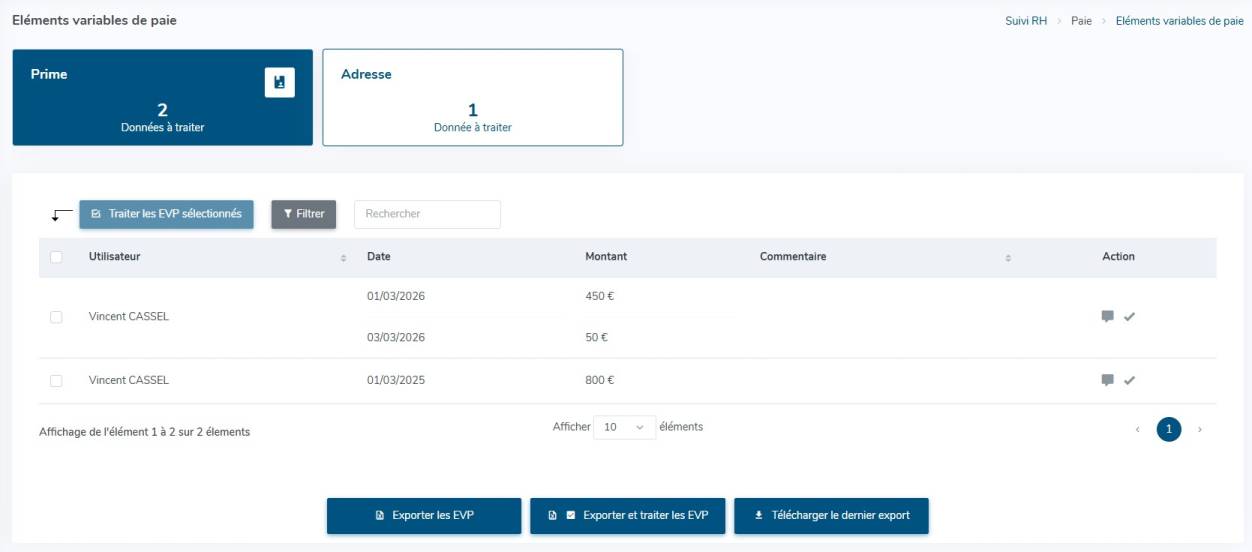Click checkmark icon for the 800 € row
Viewport: 1252px width, 552px height.
coord(1130,380)
